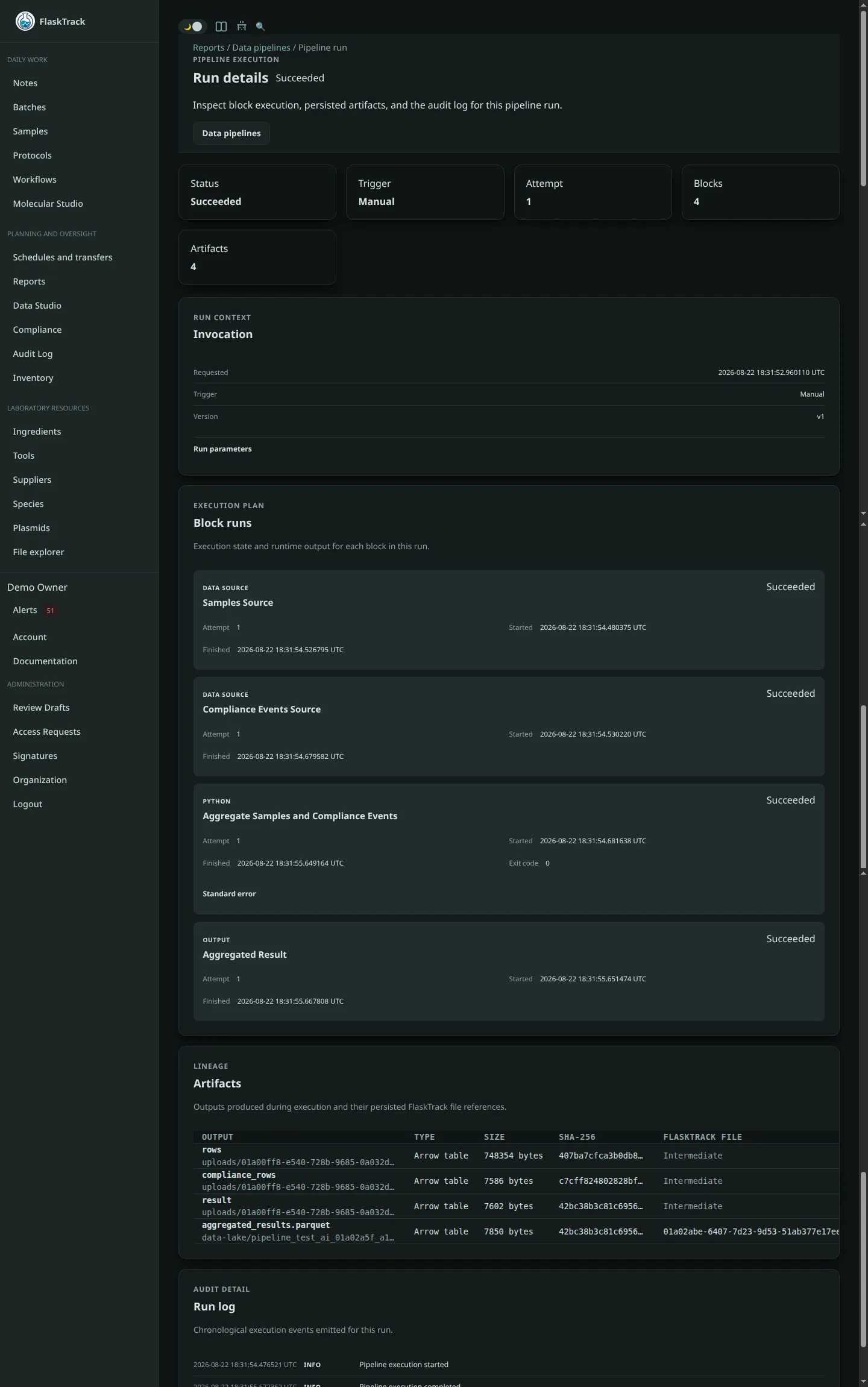Go to Suppliers
Image resolution: width=868 pixels, height=1387 pixels.
(32, 480)
